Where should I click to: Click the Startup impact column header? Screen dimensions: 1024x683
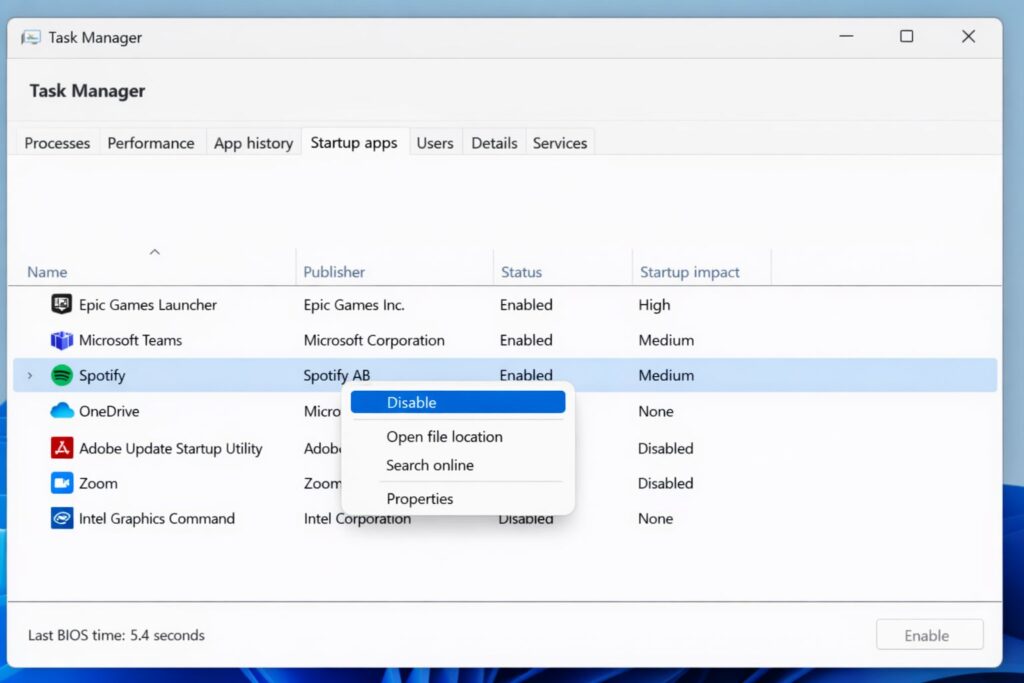(688, 272)
